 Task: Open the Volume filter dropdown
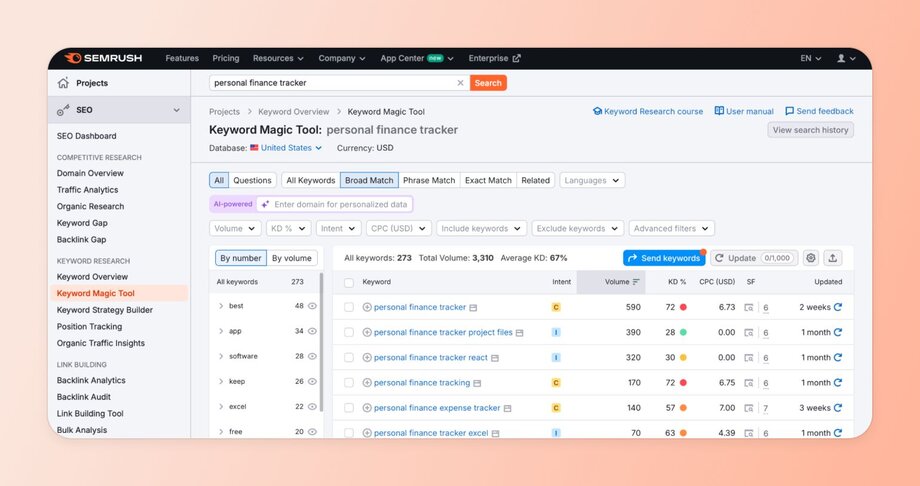[235, 228]
